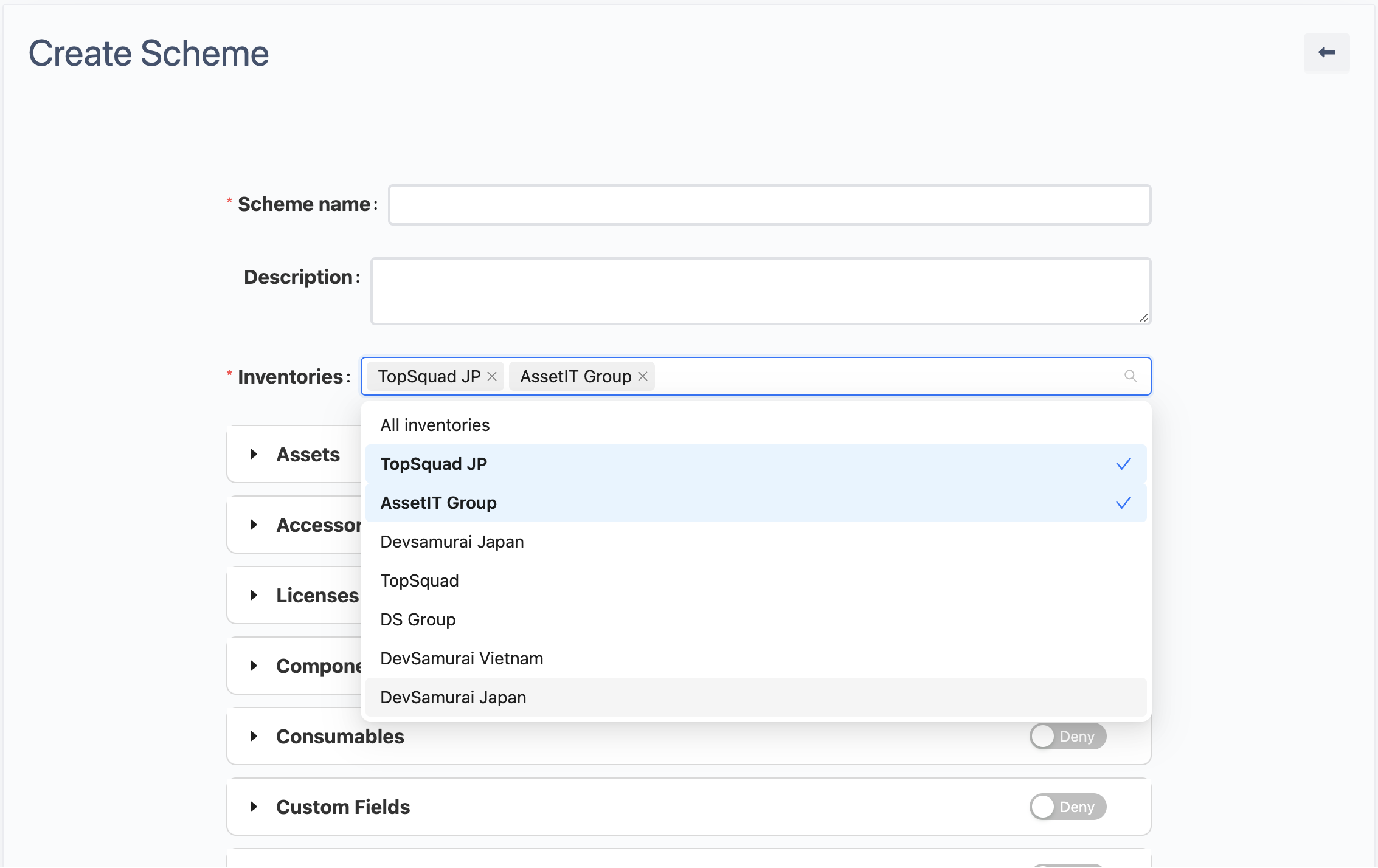Select the TopSquad inventory option
Screen dimensions: 1378x868
point(420,581)
